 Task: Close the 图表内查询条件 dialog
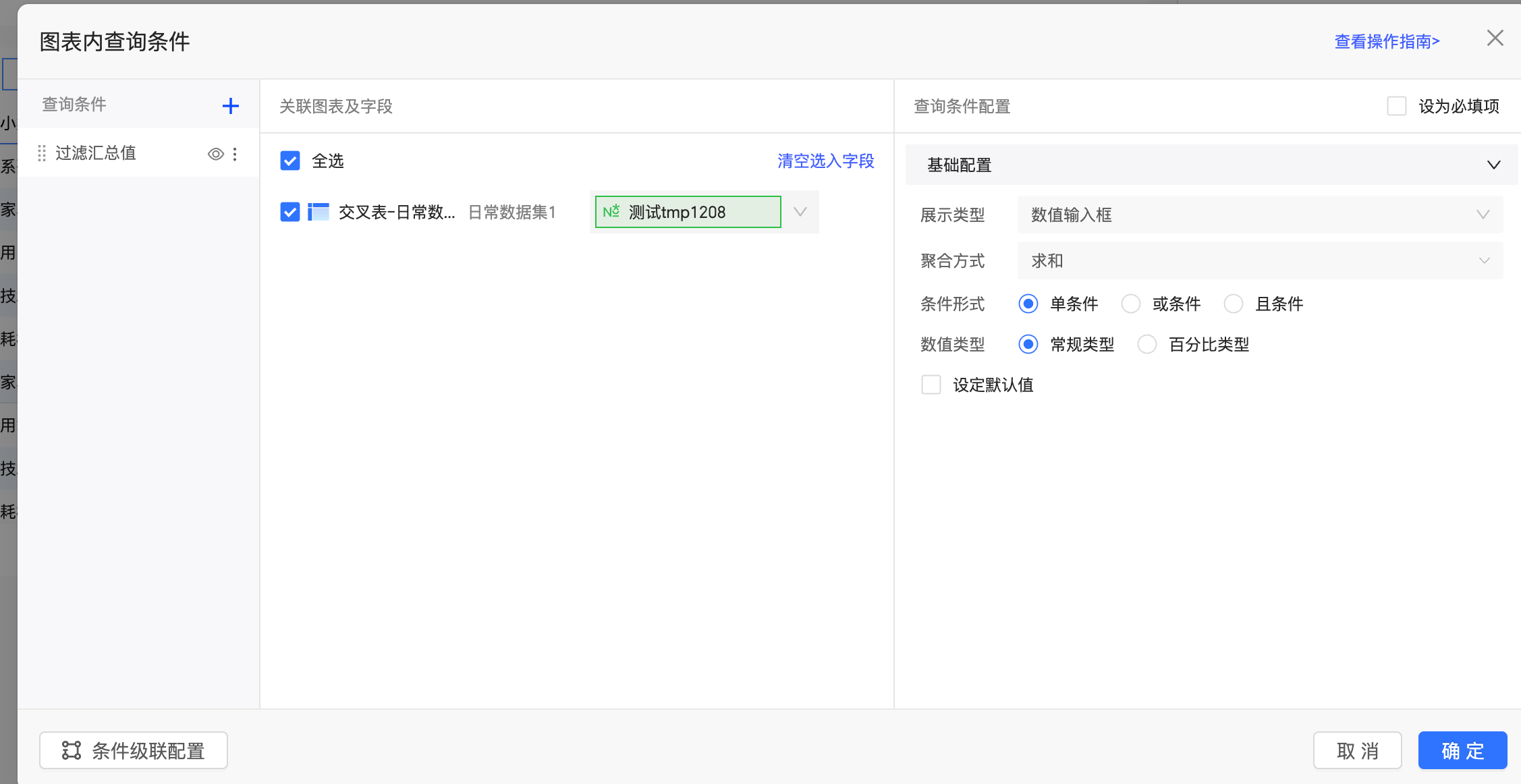(1495, 38)
